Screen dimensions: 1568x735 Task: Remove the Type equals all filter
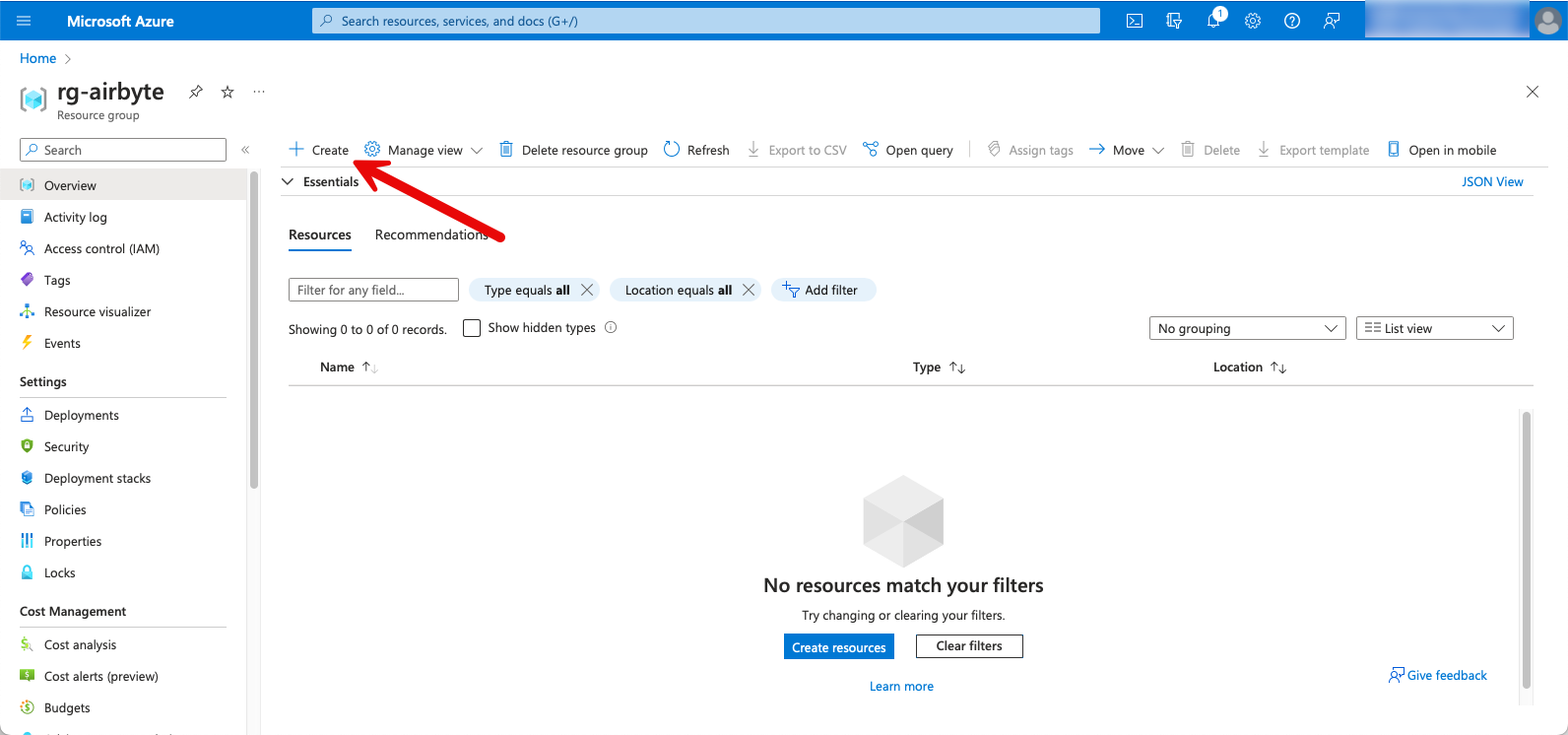(587, 290)
